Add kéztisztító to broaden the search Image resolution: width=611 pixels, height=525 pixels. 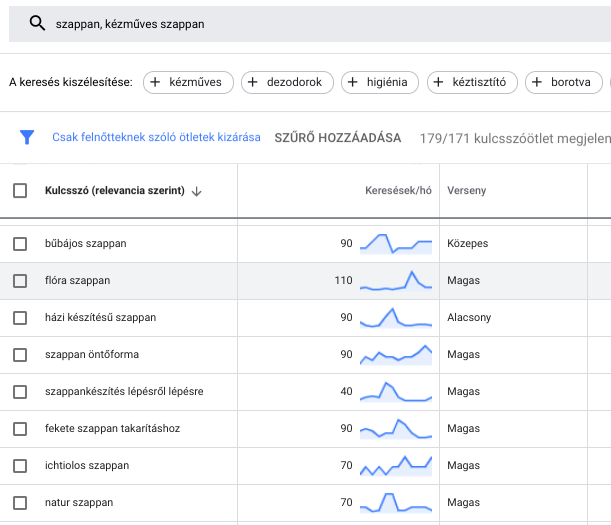(472, 82)
